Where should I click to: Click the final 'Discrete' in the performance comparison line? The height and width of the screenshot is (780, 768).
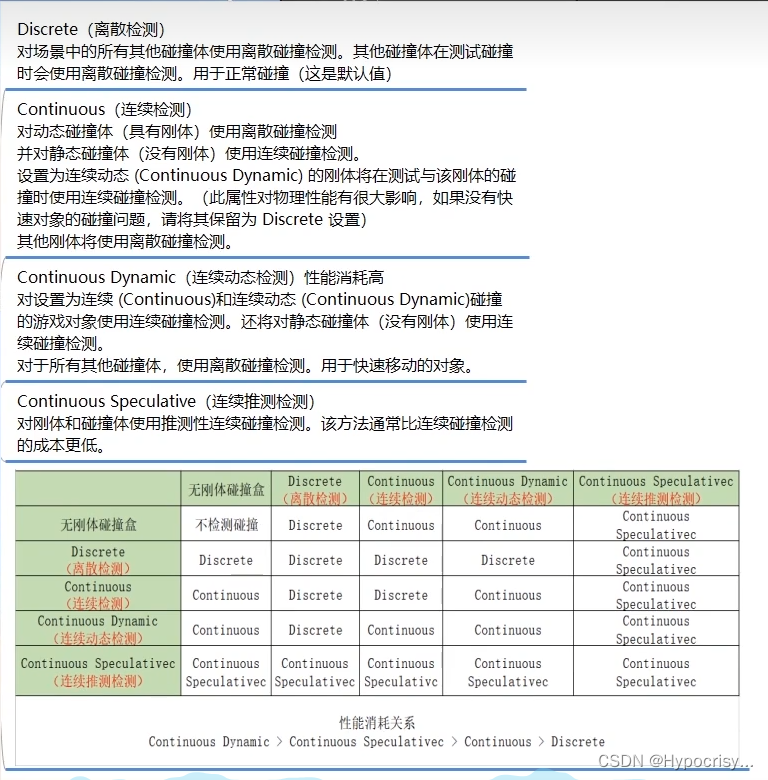tap(578, 742)
